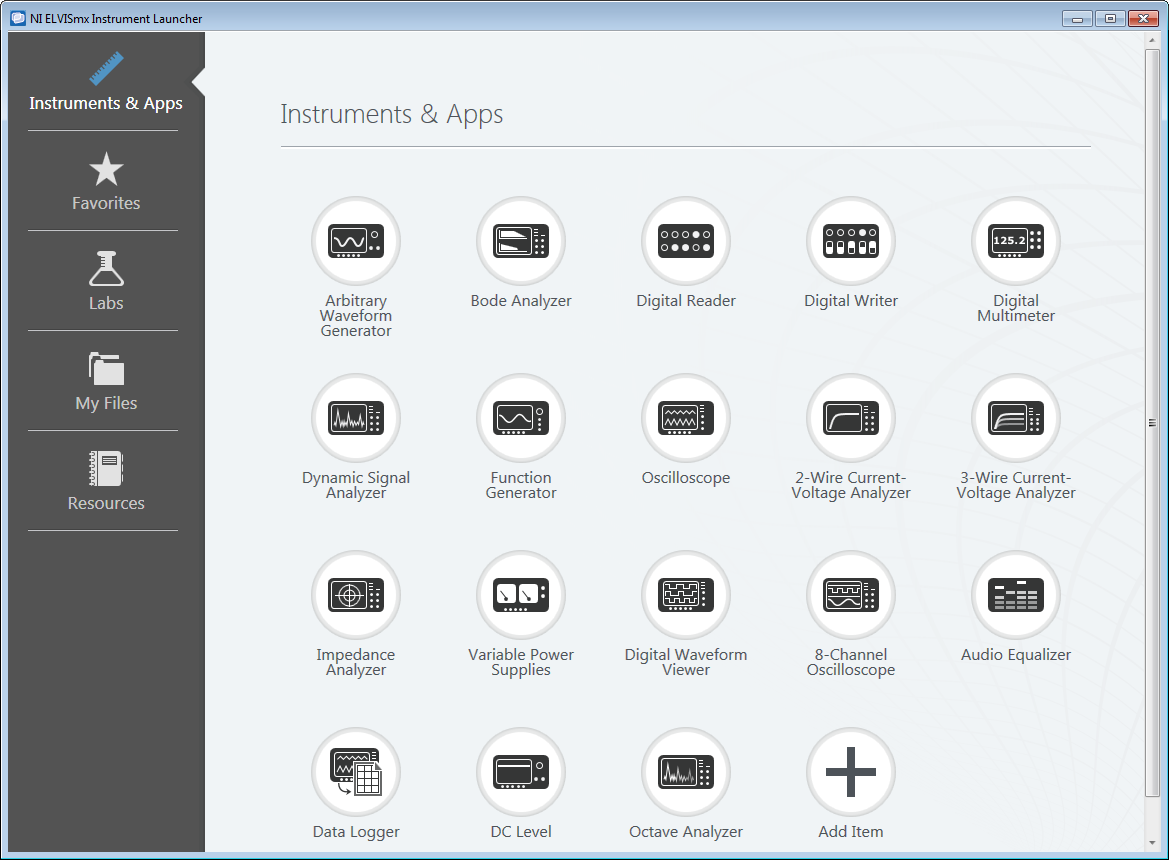Launch the Digital Writer instrument
Image resolution: width=1169 pixels, height=860 pixels.
850,241
